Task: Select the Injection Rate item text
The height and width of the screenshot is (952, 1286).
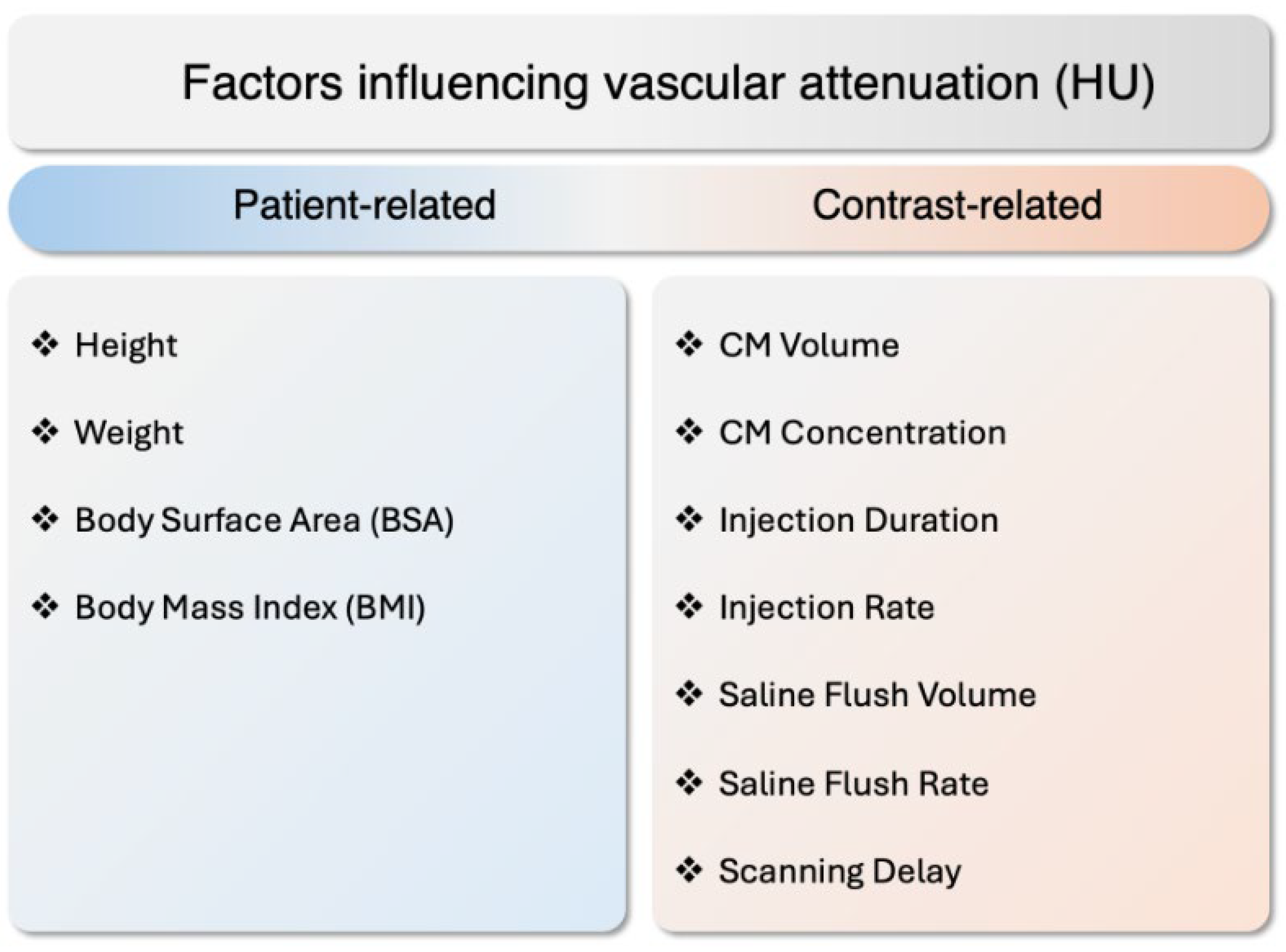Action: coord(826,608)
